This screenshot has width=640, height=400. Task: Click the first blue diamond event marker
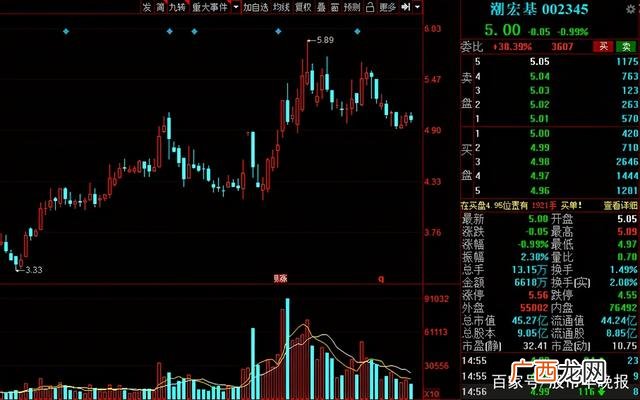click(66, 31)
